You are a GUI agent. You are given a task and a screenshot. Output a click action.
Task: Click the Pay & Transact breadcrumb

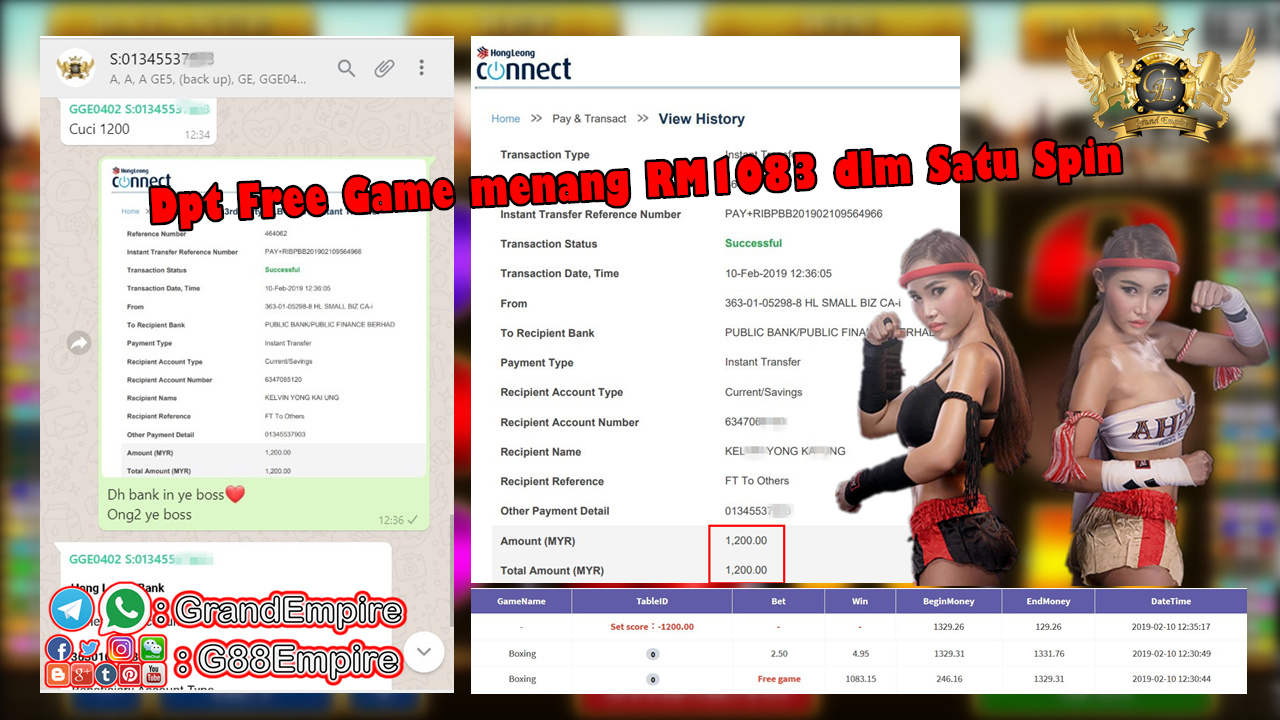point(589,119)
